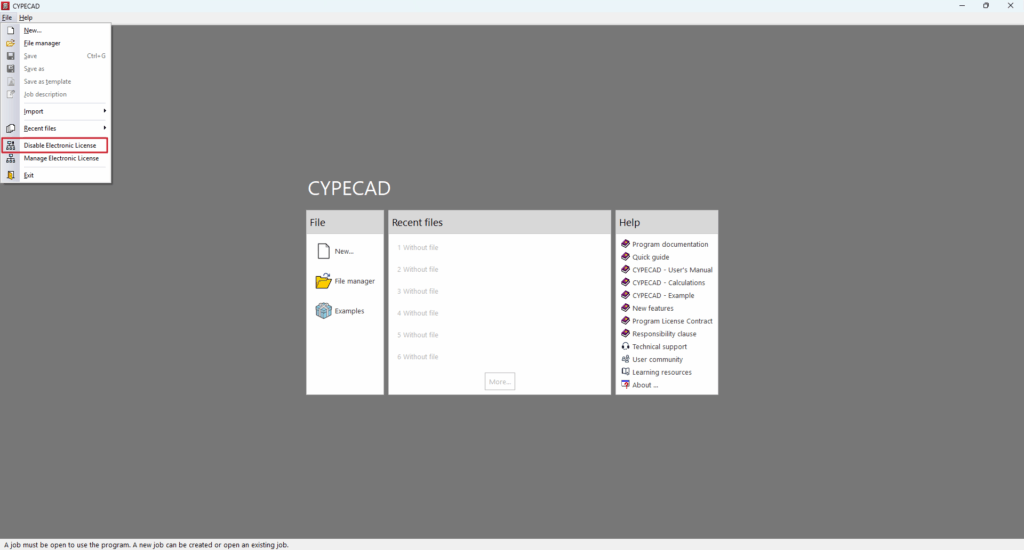Open the New features link
The width and height of the screenshot is (1024, 550).
[x=653, y=308]
